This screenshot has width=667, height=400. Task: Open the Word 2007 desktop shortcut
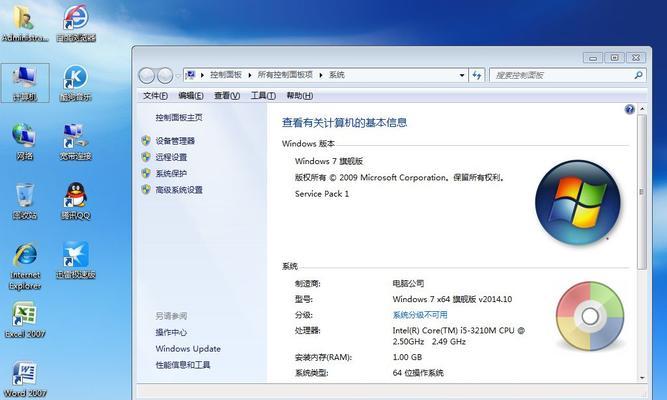tap(24, 380)
